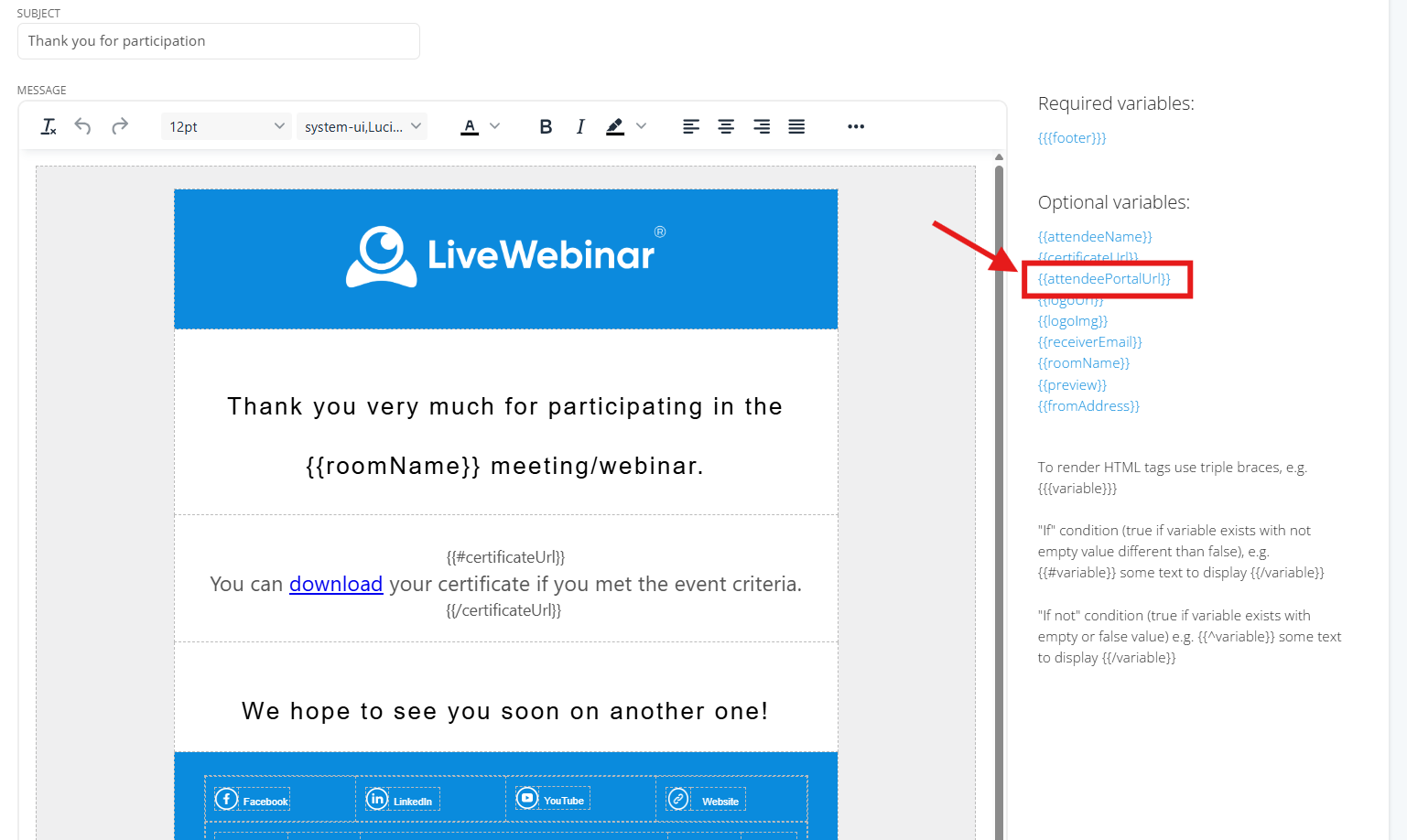Open the 12pt font size dropdown
The height and width of the screenshot is (840, 1407).
226,126
